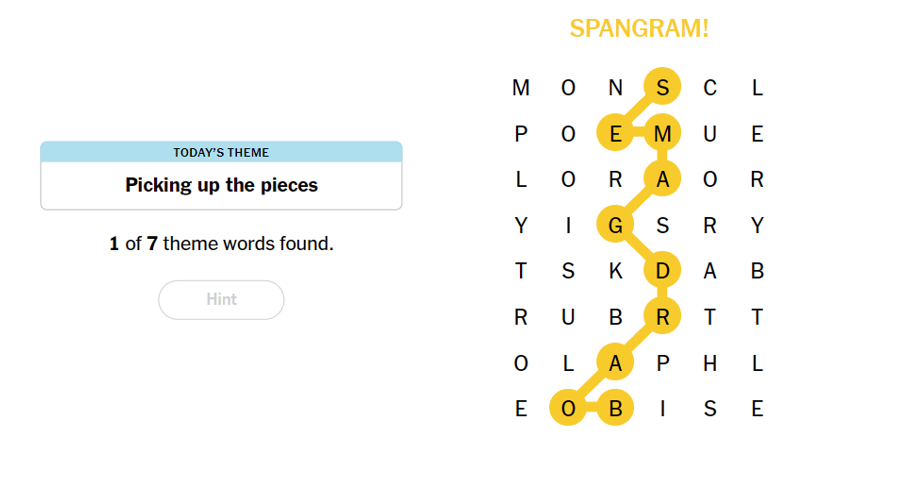Select the letter H tile

point(710,363)
